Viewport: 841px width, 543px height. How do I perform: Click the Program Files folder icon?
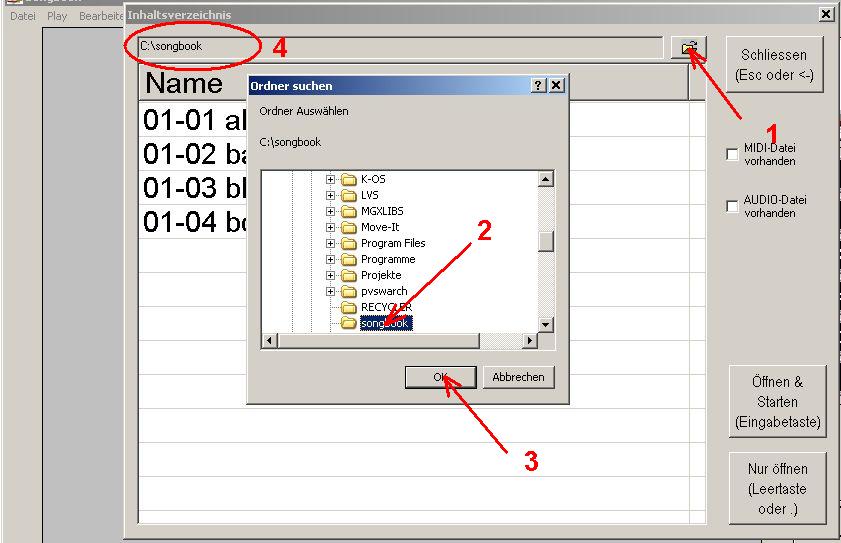349,244
